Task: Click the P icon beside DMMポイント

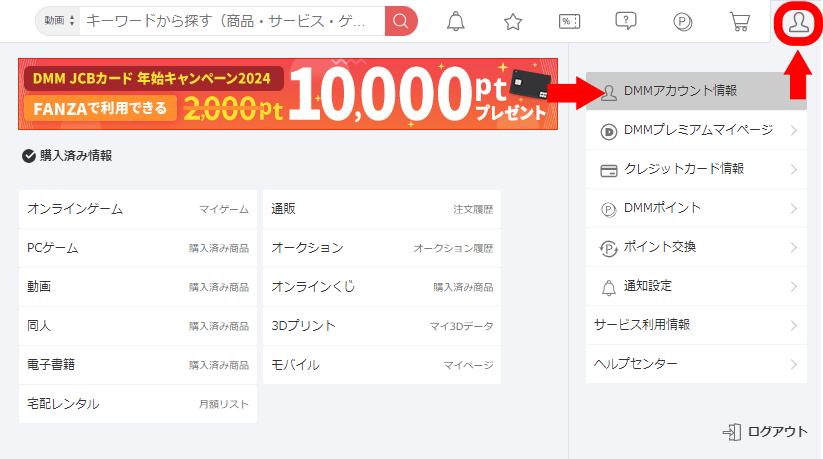Action: (608, 210)
